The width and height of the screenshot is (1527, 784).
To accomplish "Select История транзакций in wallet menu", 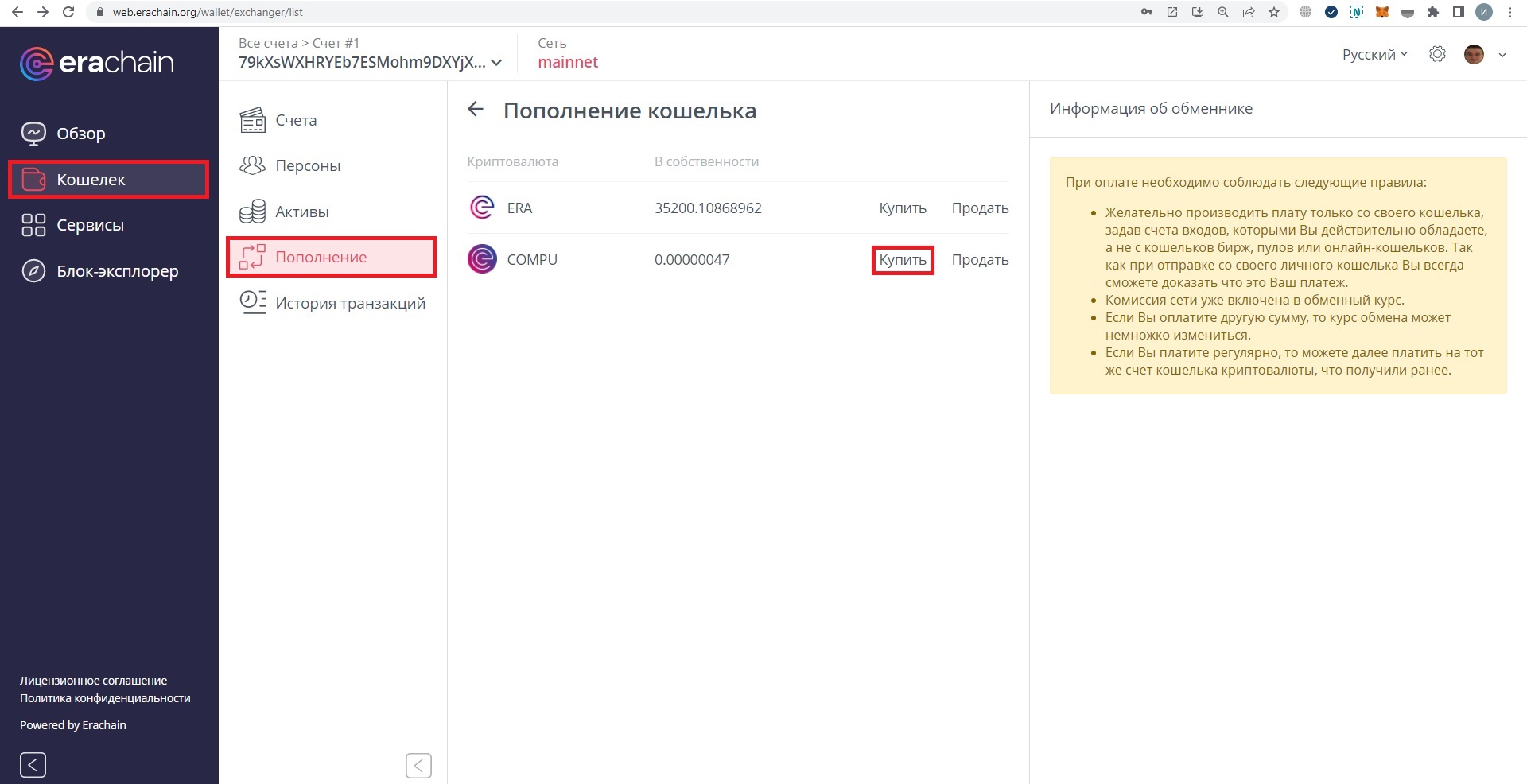I will click(350, 303).
